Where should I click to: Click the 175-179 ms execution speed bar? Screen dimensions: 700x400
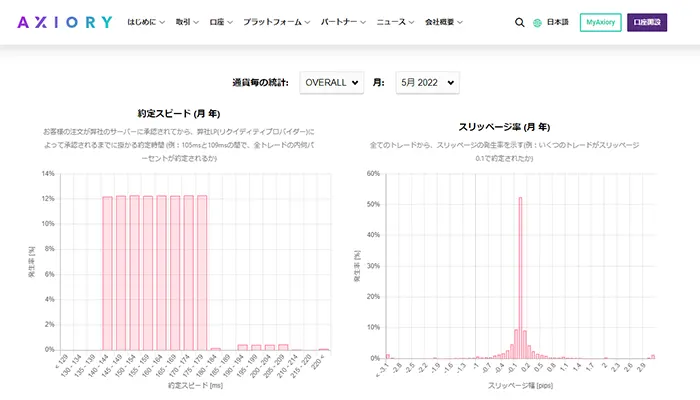pyautogui.click(x=202, y=273)
